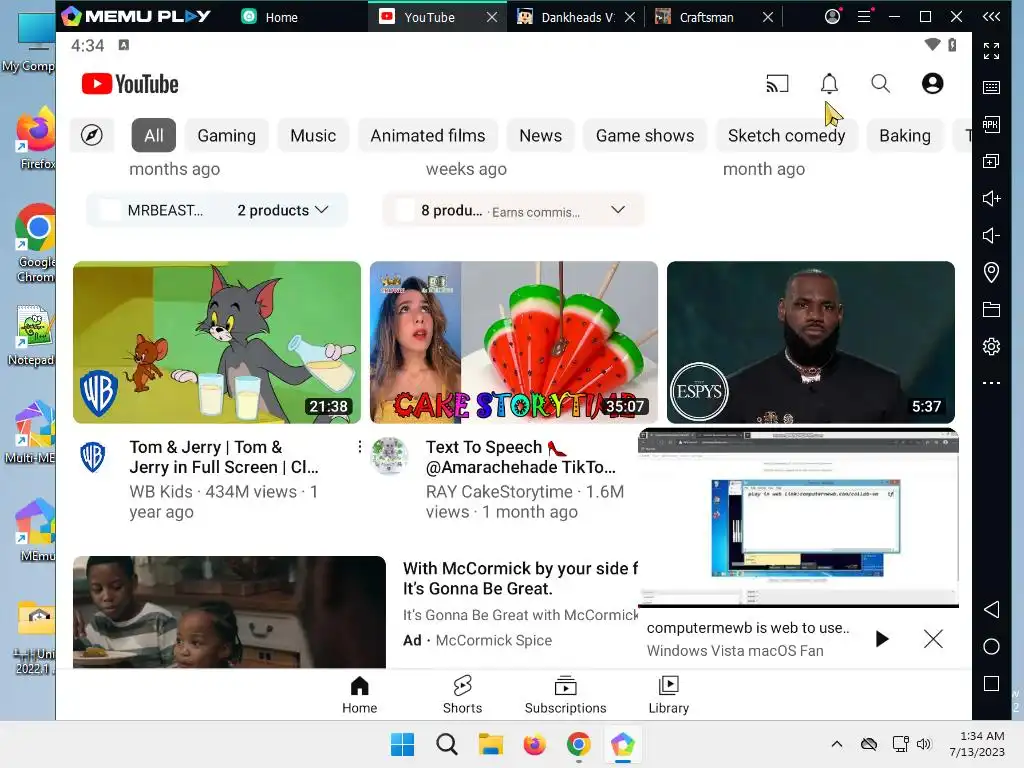Image resolution: width=1024 pixels, height=768 pixels.
Task: Open MEmu GPS location pin icon
Action: 991,272
